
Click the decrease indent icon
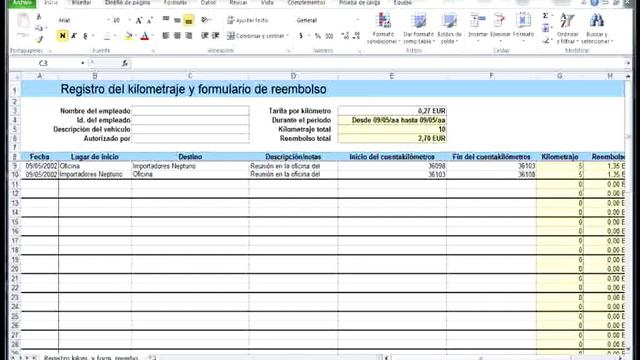point(204,36)
